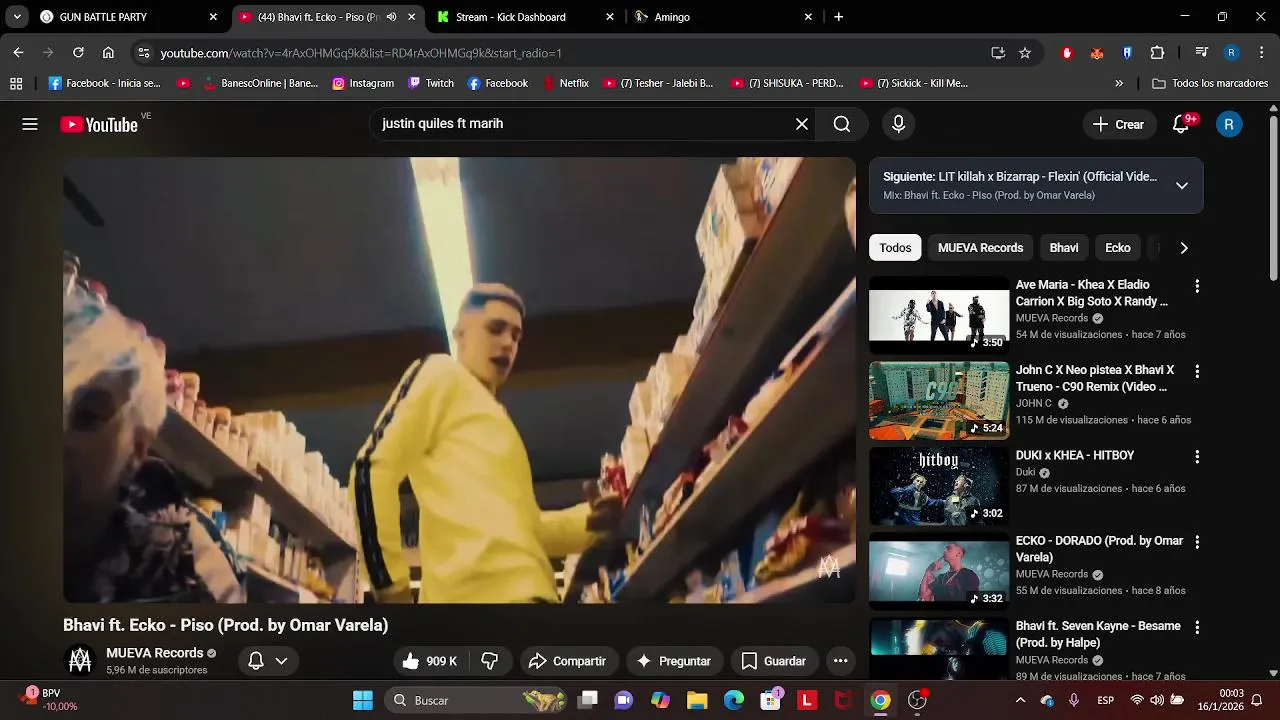Open DUKI x KHEA HITBOY thumbnail
The width and height of the screenshot is (1280, 720).
tap(939, 486)
